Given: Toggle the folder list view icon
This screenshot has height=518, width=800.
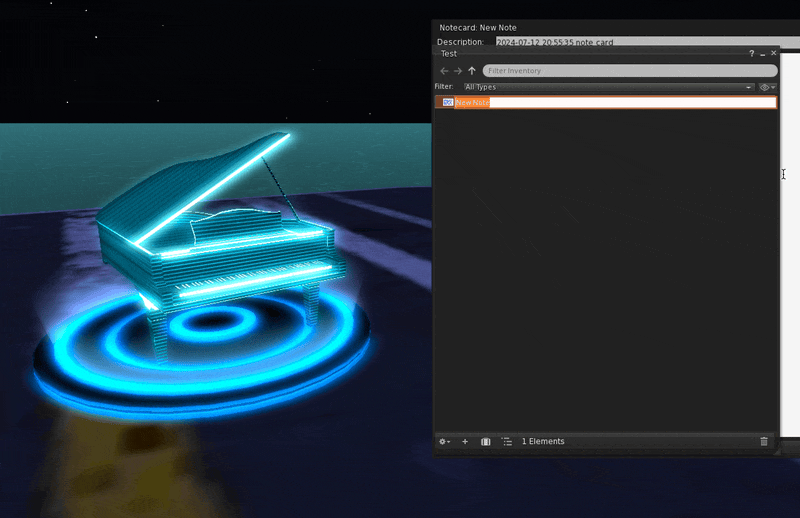Looking at the screenshot, I should coord(507,442).
